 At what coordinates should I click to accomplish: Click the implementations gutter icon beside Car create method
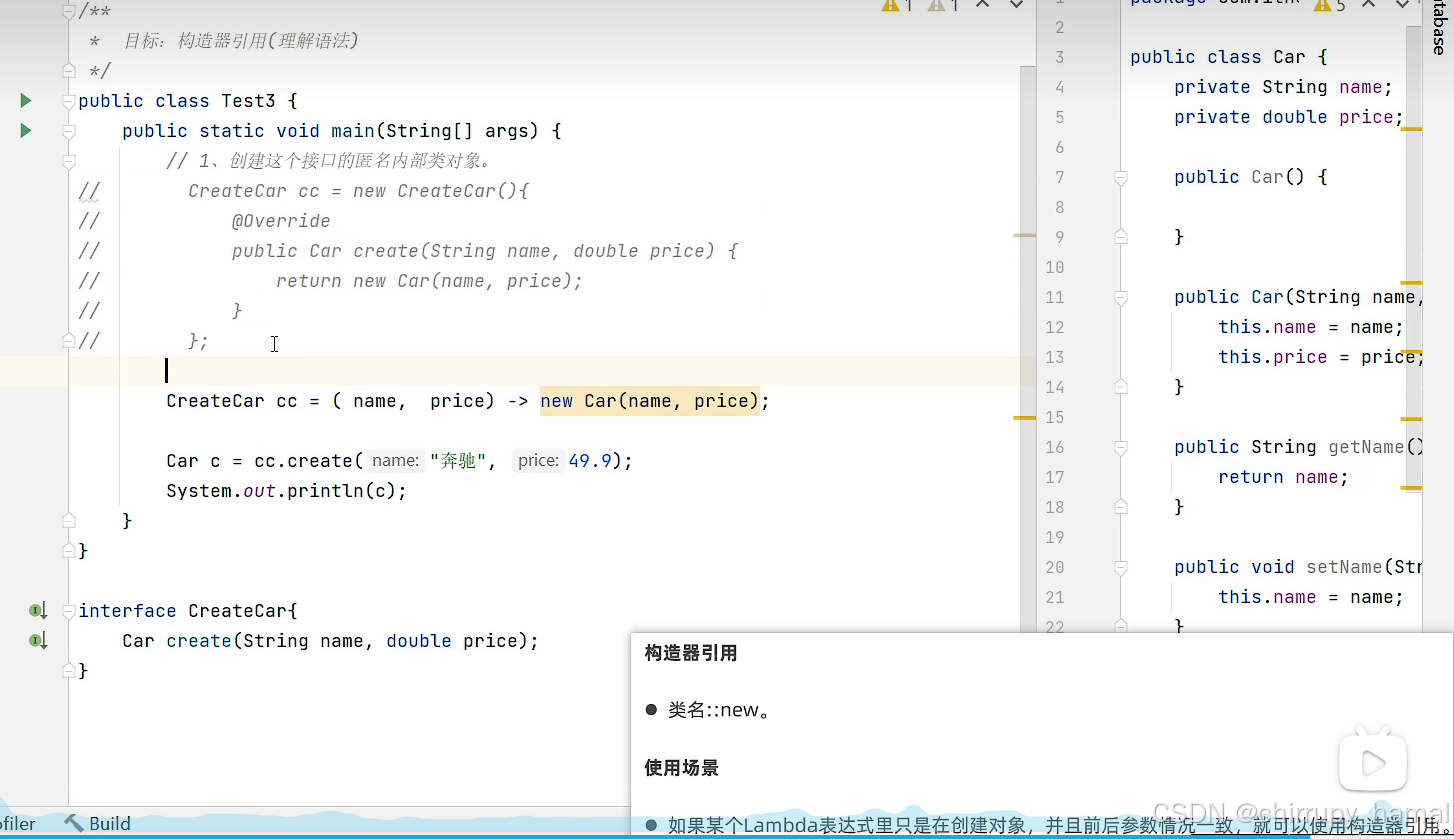[x=38, y=640]
